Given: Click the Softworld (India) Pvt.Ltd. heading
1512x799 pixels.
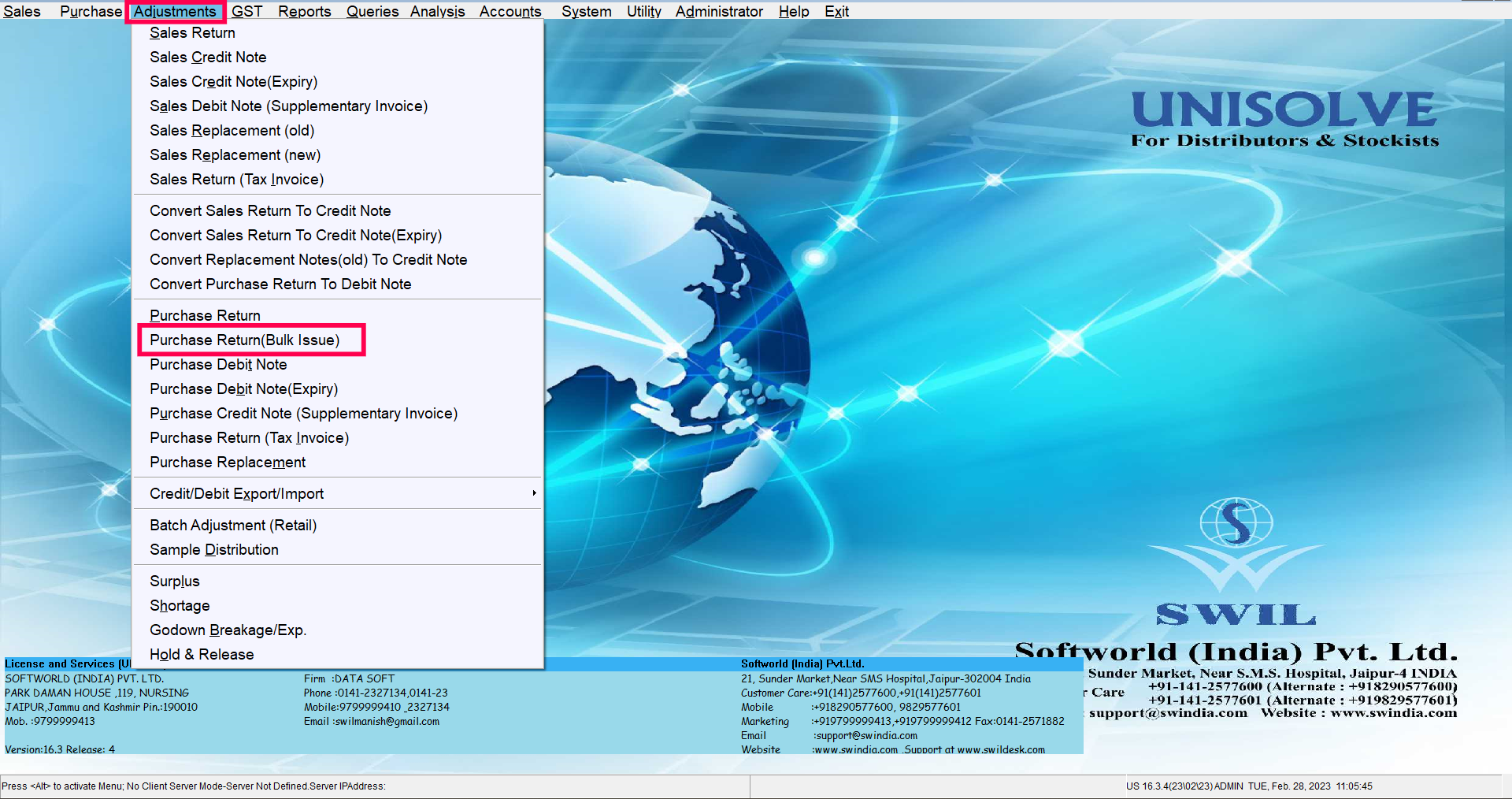Looking at the screenshot, I should tap(802, 664).
